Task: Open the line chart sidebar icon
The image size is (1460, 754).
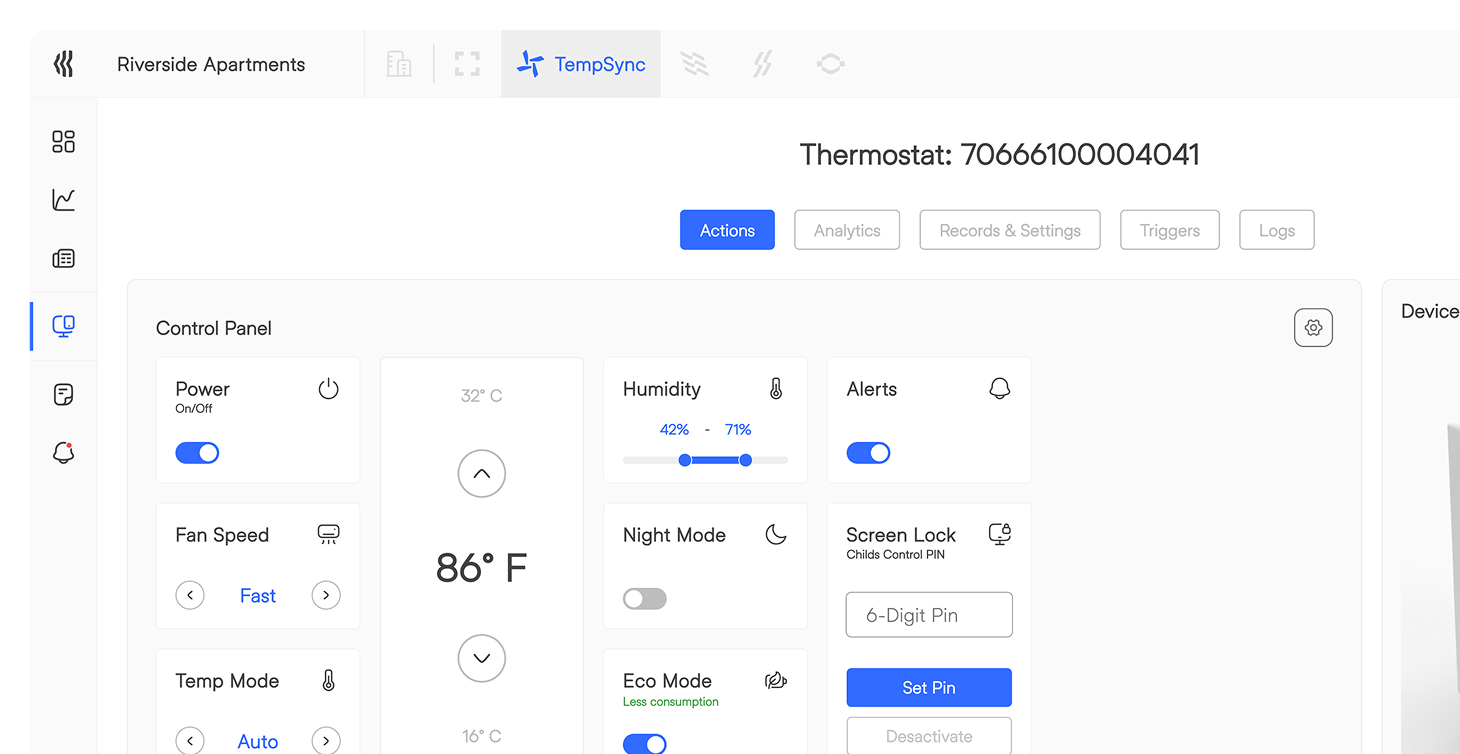Action: click(x=63, y=200)
